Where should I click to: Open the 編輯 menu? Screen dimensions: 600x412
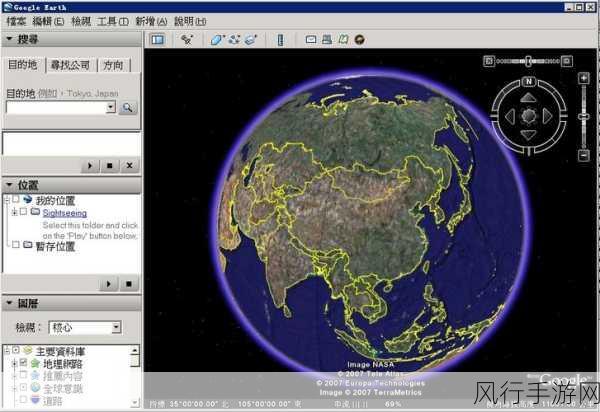click(x=48, y=21)
